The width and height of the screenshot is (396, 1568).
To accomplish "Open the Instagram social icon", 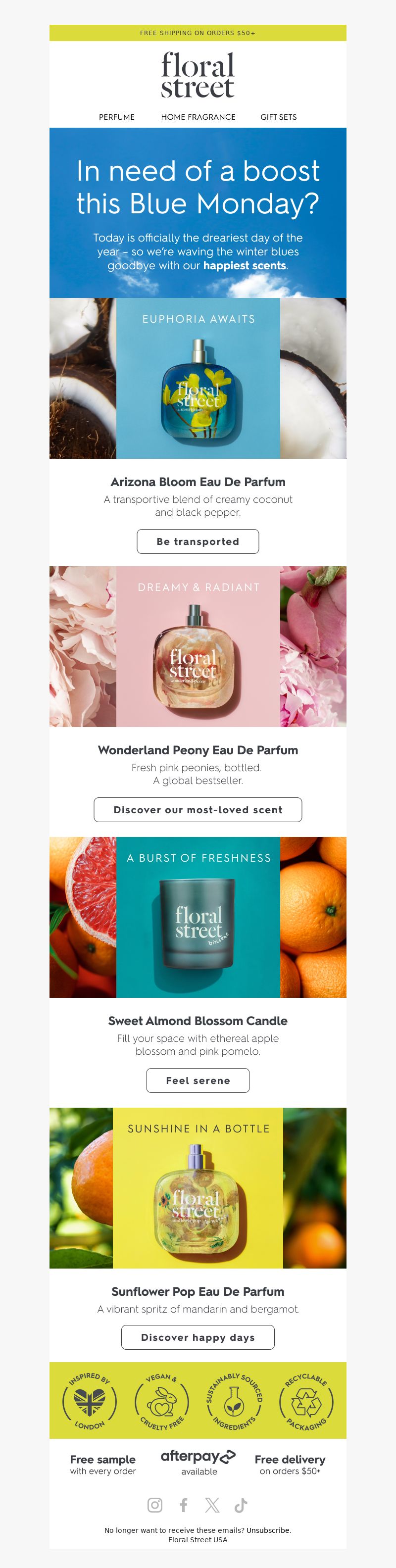I will coord(155,1505).
